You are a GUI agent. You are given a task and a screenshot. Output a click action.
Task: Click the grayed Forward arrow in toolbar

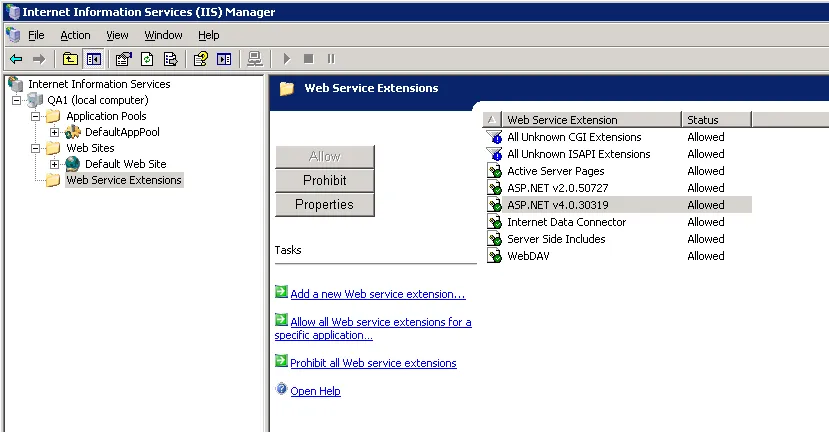[39, 59]
